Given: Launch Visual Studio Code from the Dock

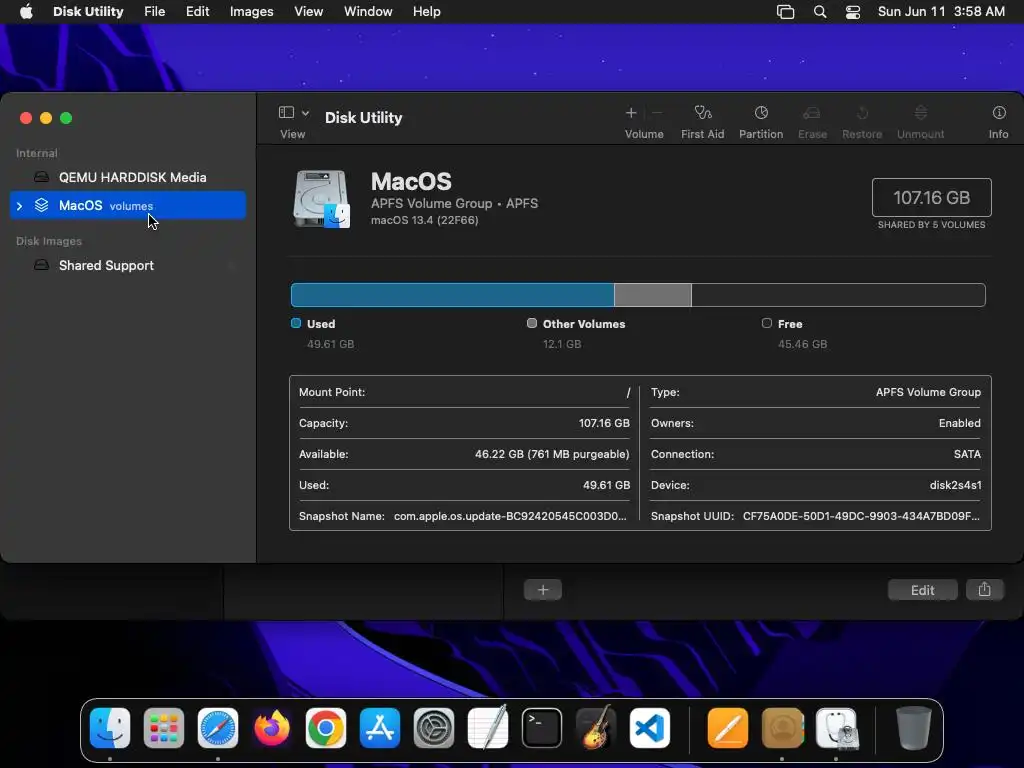Looking at the screenshot, I should pyautogui.click(x=650, y=728).
